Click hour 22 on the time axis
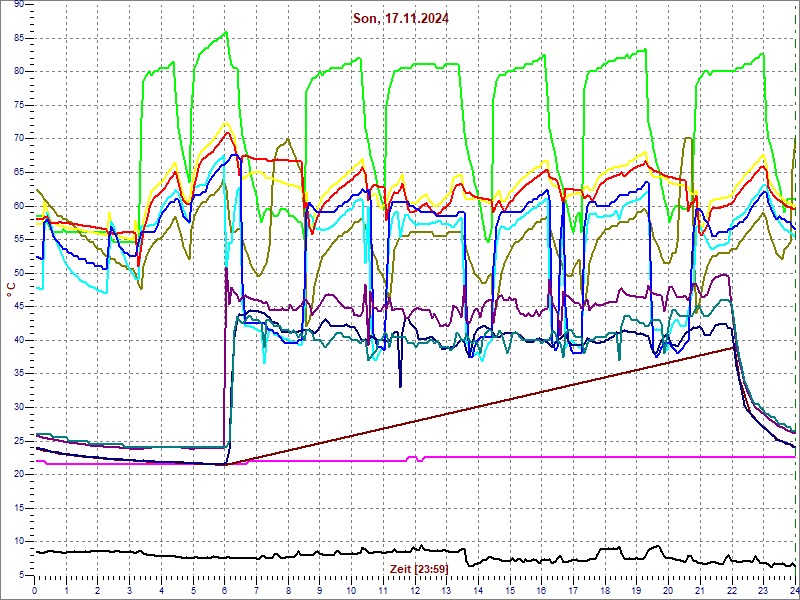 [x=732, y=590]
